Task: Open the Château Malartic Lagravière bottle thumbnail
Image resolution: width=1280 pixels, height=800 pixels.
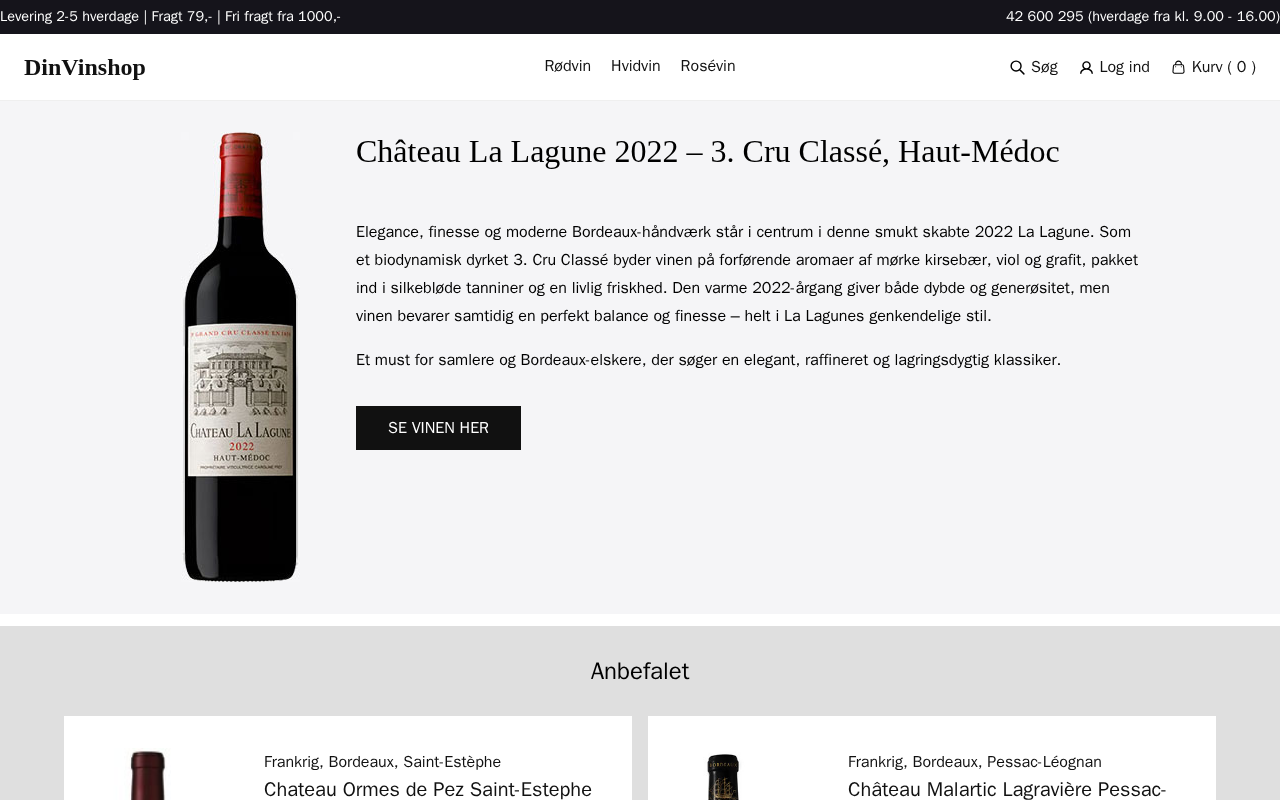Action: click(723, 777)
